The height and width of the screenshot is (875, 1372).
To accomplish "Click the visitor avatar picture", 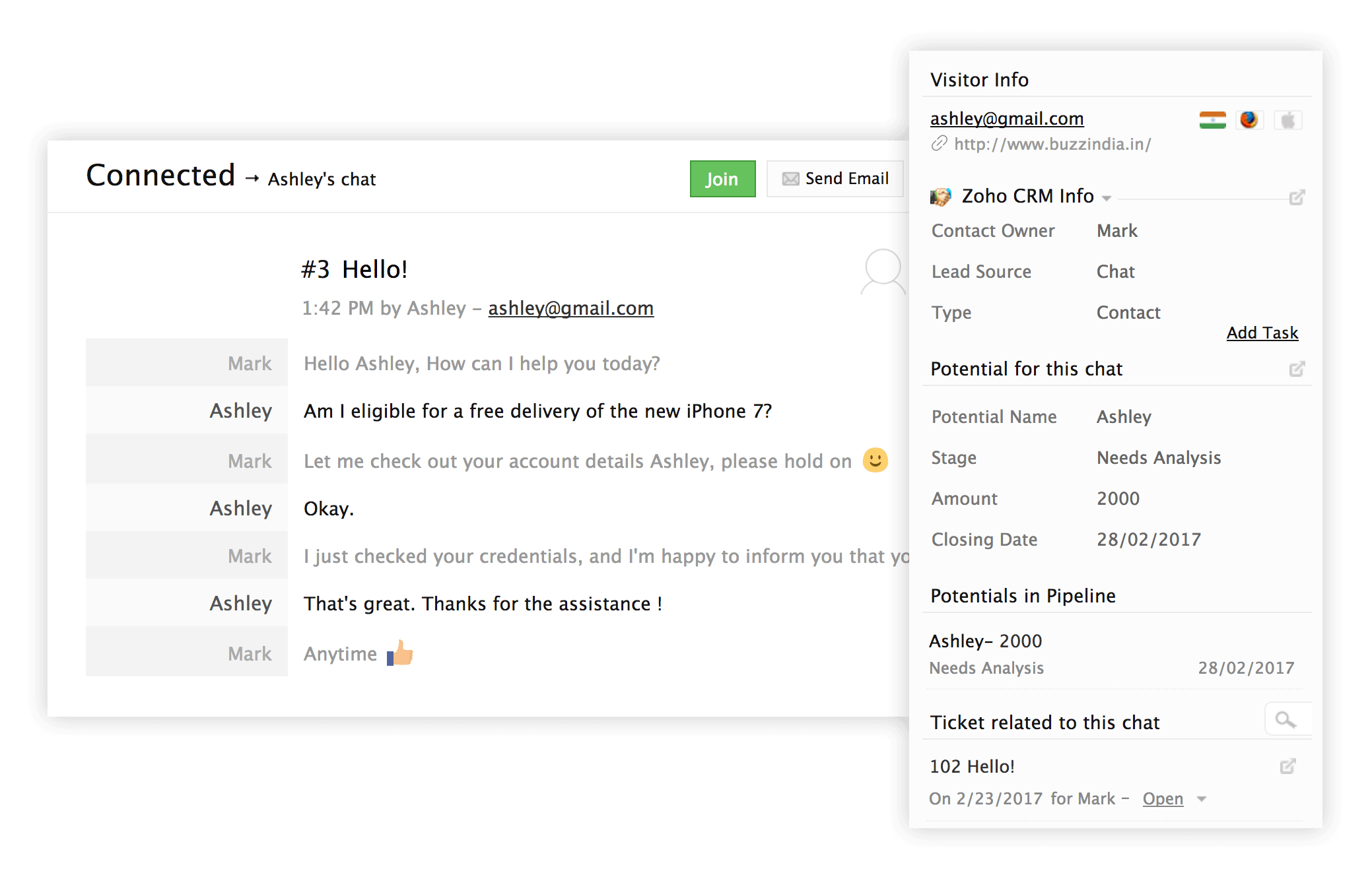I will tap(883, 272).
